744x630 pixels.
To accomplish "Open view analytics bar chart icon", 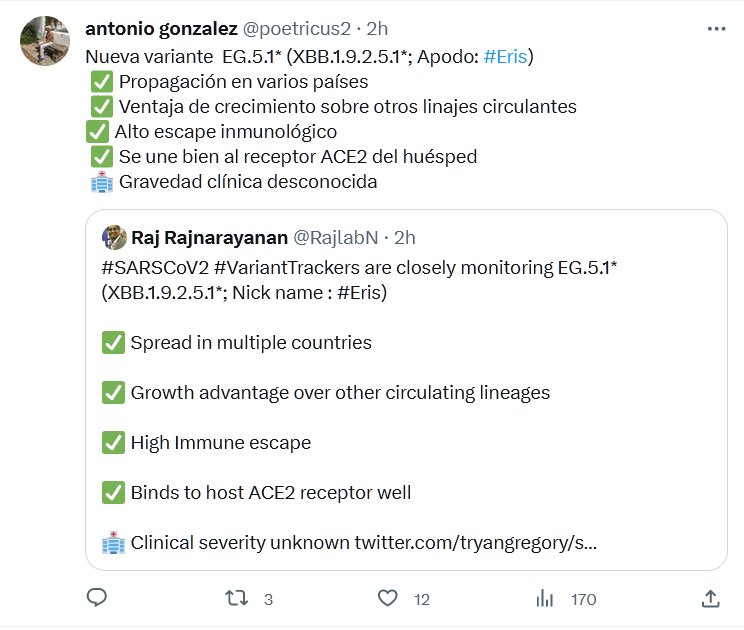I will [545, 598].
